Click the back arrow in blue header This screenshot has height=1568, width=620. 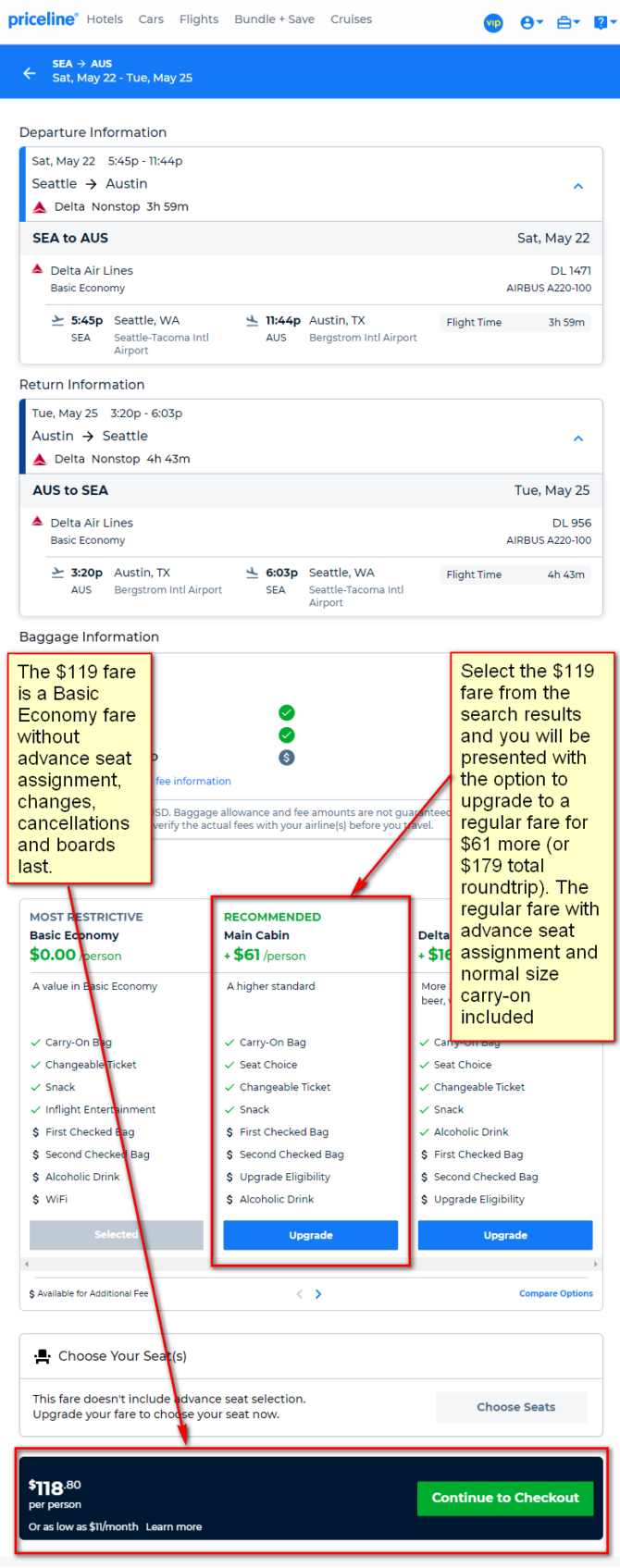click(x=30, y=72)
